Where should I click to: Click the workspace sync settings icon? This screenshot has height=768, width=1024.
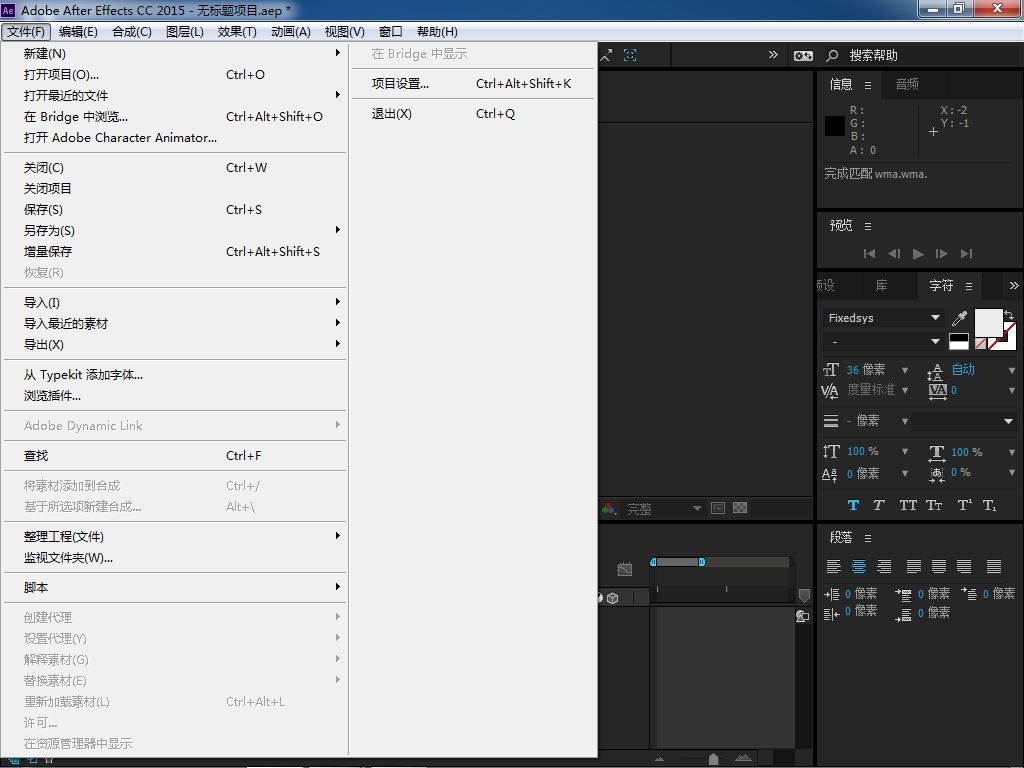803,56
